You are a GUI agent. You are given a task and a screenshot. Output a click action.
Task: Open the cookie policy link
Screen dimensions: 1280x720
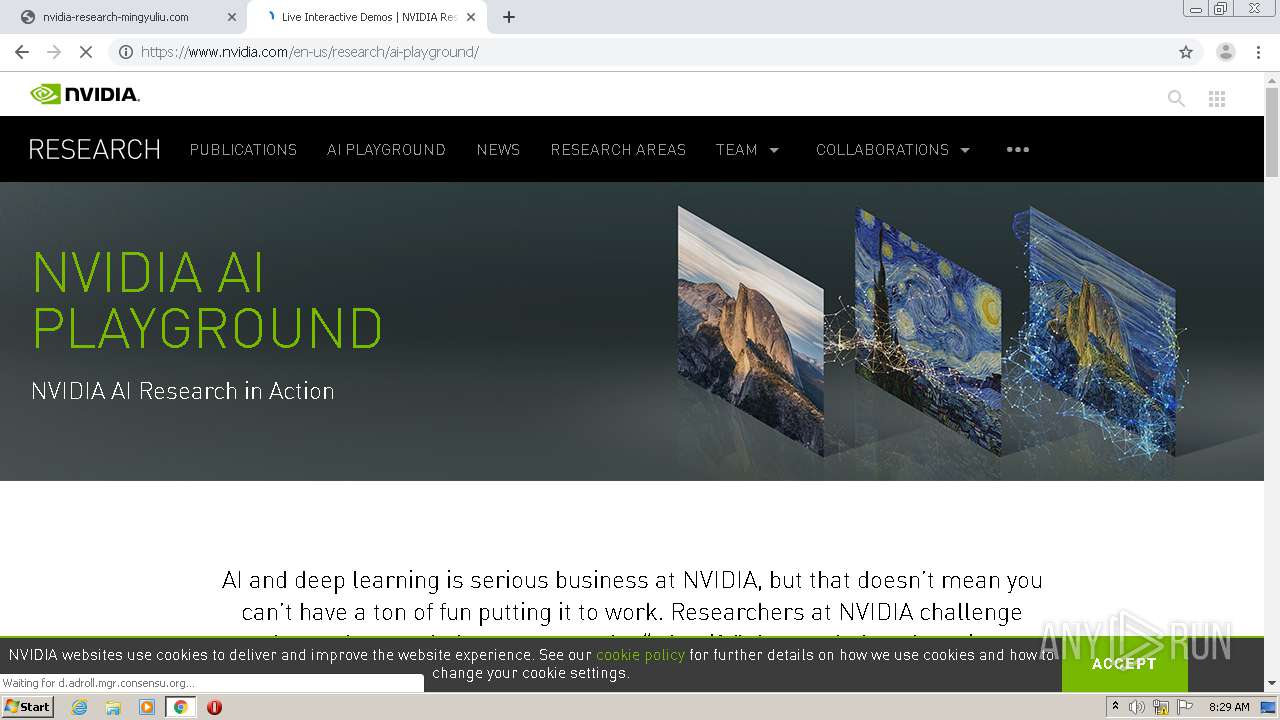click(640, 655)
